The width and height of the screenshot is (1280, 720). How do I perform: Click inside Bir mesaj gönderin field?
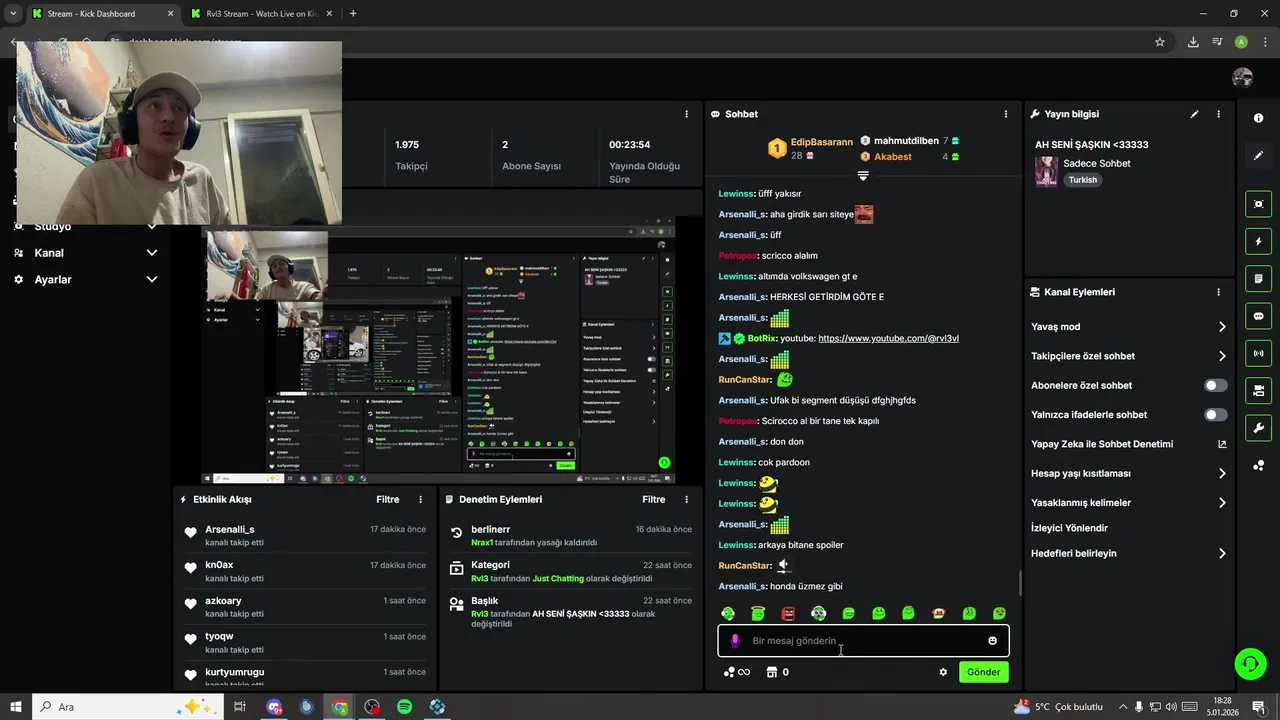[863, 641]
